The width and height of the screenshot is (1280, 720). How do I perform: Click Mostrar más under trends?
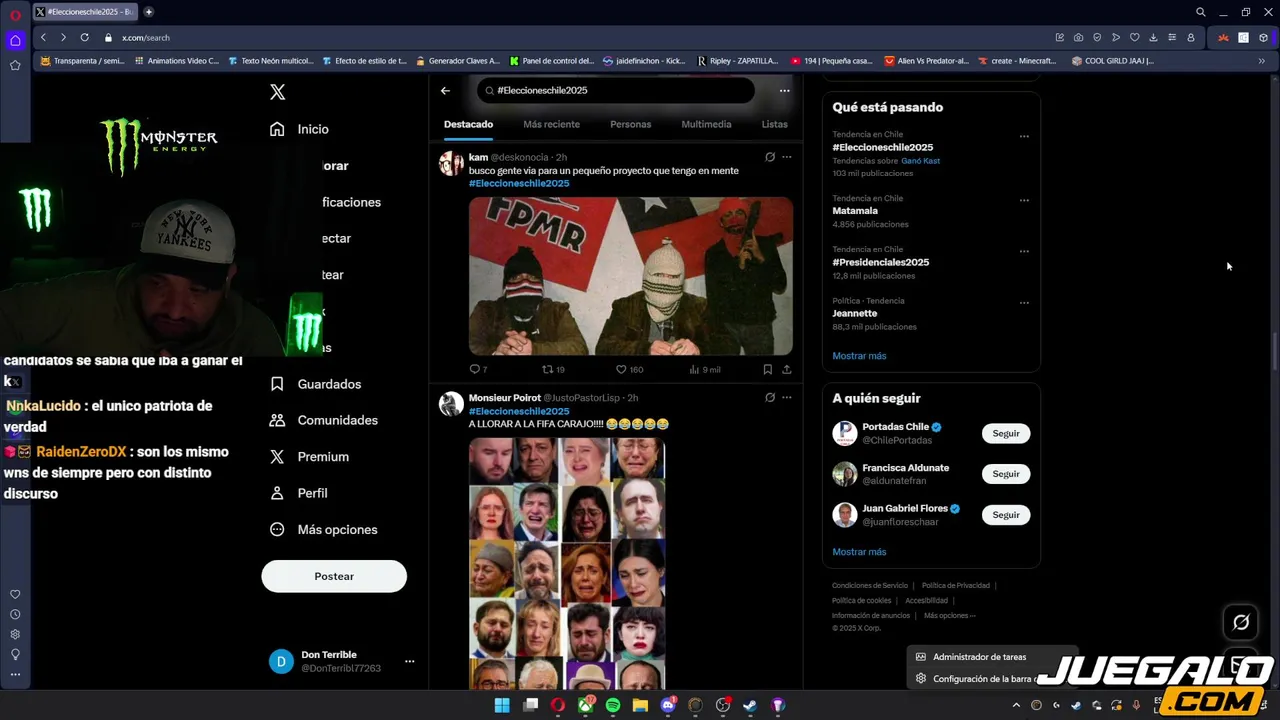click(x=859, y=356)
